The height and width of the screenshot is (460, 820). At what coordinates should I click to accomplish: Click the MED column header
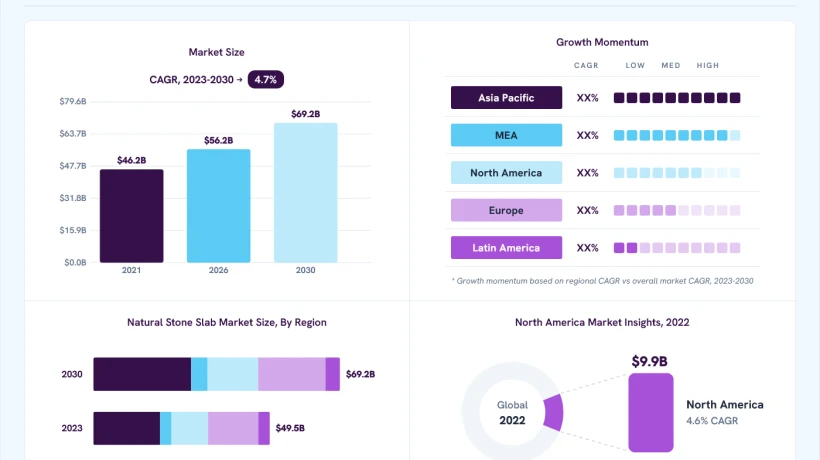(671, 65)
